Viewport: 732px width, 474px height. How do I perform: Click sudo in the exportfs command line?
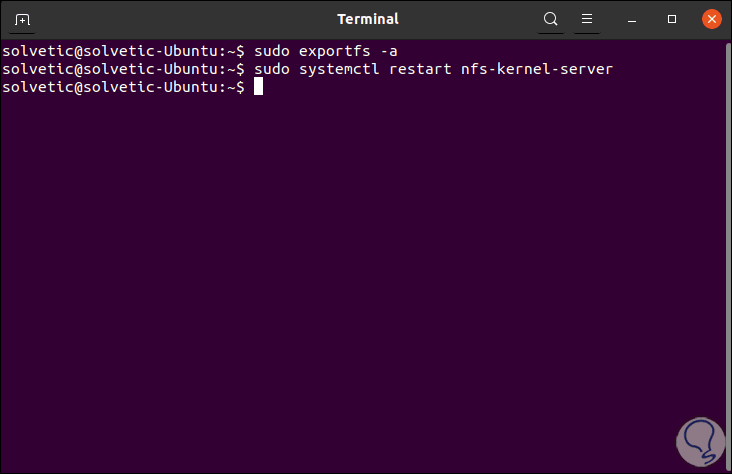(271, 50)
